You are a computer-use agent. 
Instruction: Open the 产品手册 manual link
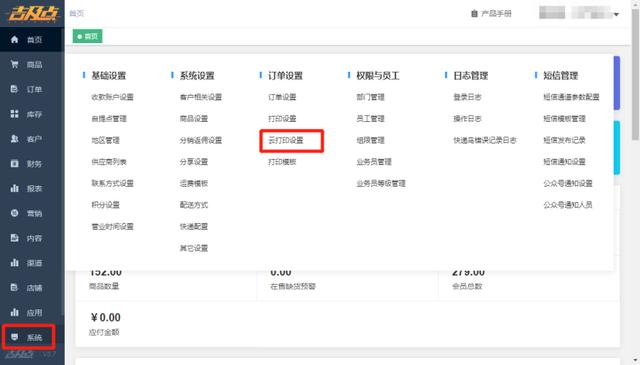tap(491, 13)
